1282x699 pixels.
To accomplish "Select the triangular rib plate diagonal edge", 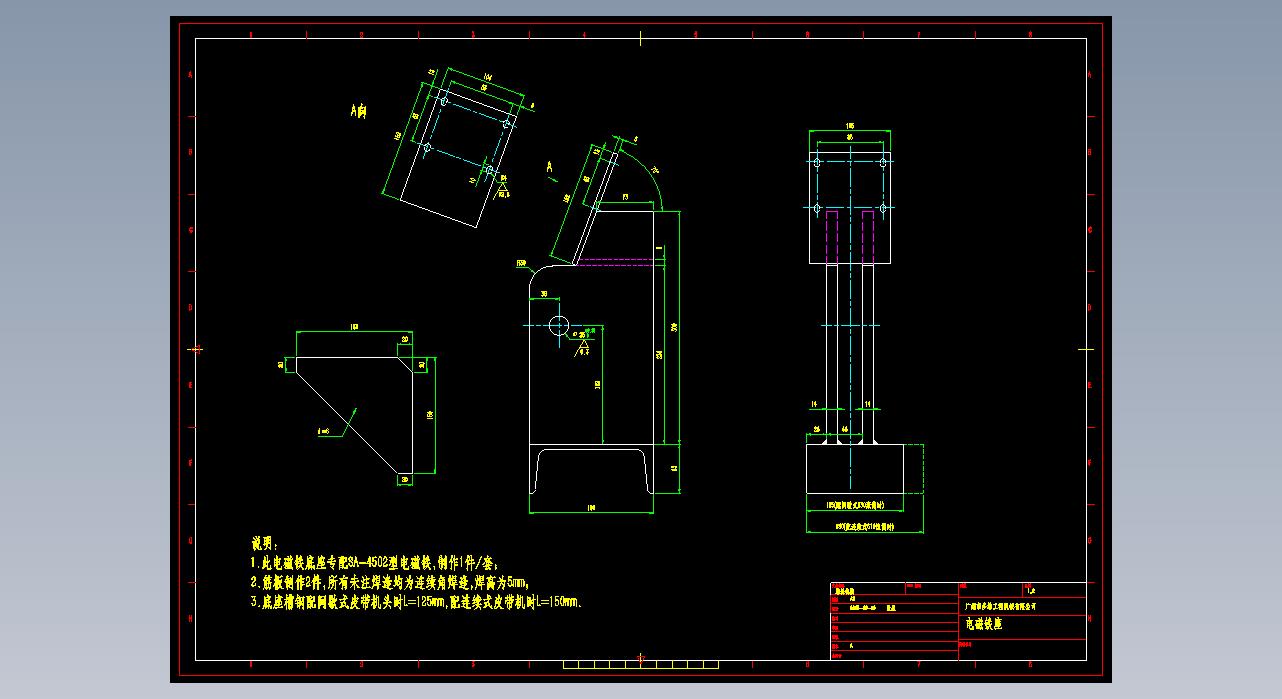I will click(x=340, y=418).
